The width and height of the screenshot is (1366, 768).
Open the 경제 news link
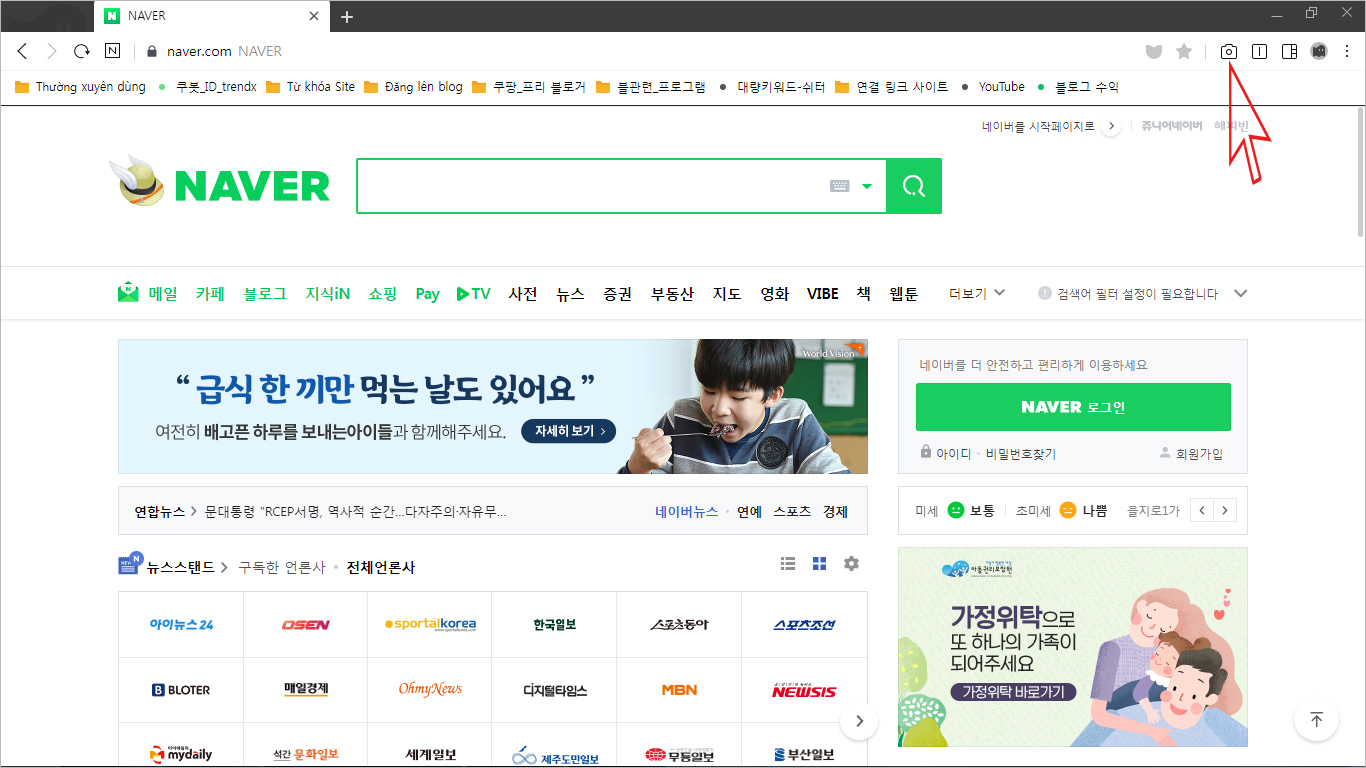(x=835, y=511)
